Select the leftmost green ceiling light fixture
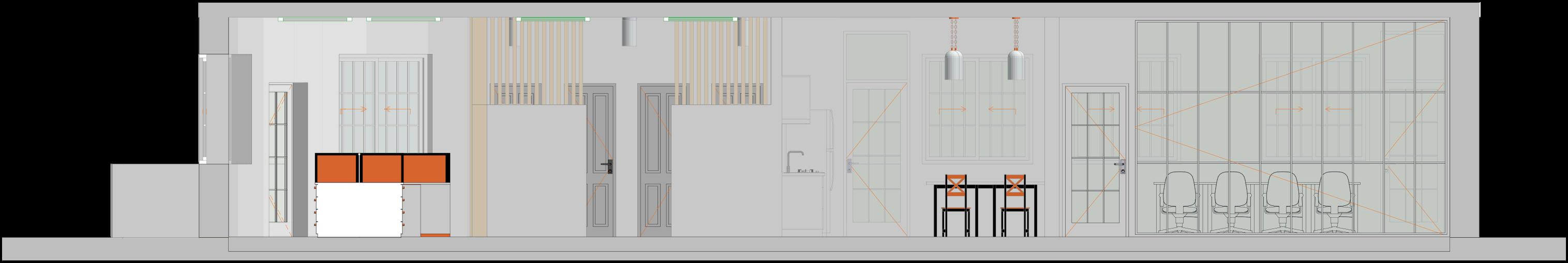The height and width of the screenshot is (263, 1568). click(315, 20)
